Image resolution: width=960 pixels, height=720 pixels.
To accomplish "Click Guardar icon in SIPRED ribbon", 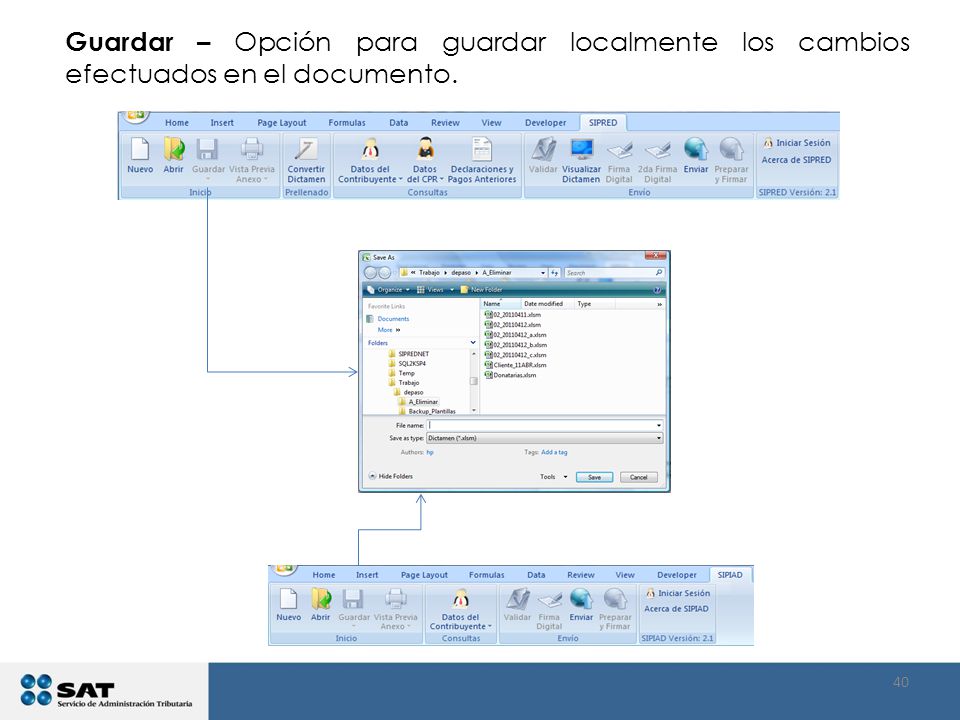I will point(207,149).
